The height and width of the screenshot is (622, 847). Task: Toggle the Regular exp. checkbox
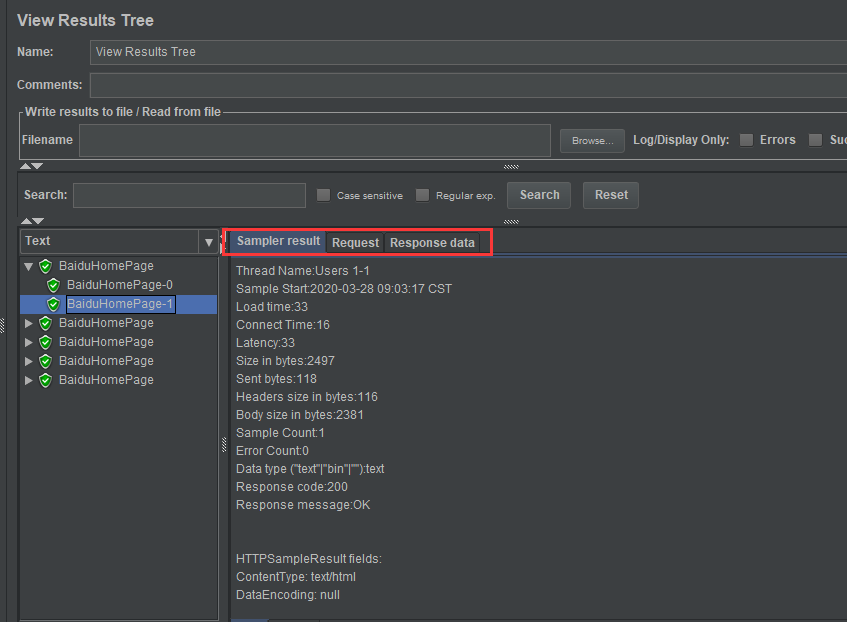coord(422,195)
